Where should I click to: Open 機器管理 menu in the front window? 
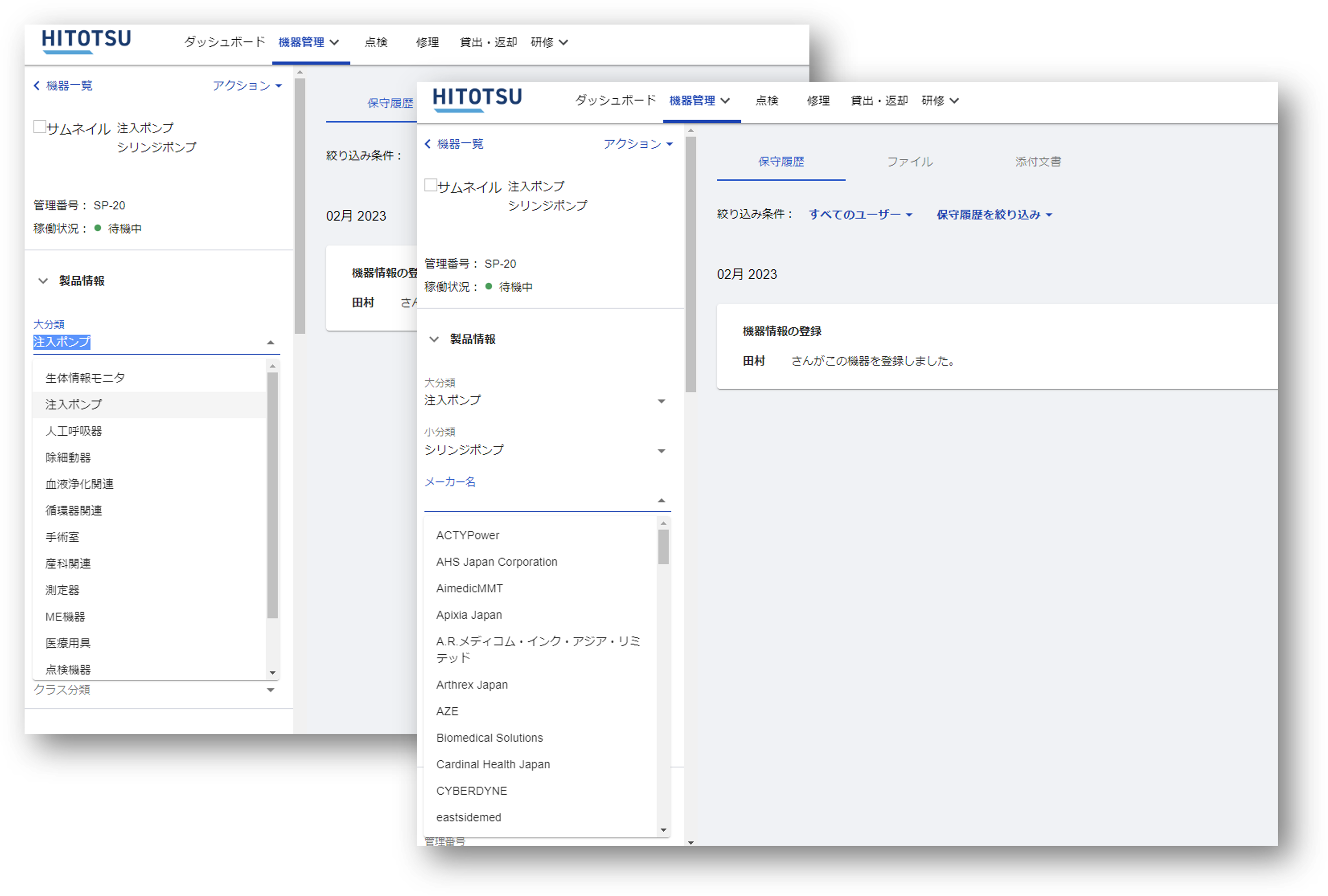coord(700,101)
